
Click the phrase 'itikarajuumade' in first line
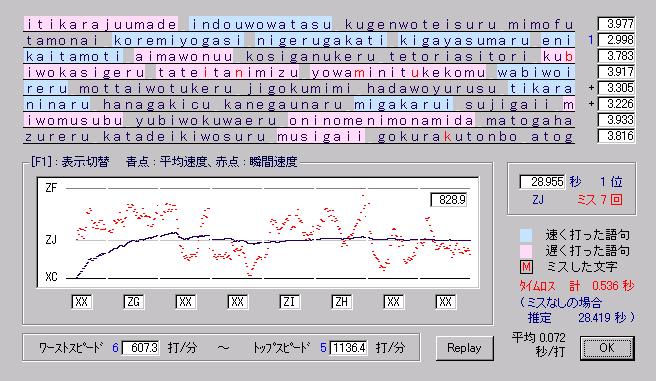(x=101, y=24)
